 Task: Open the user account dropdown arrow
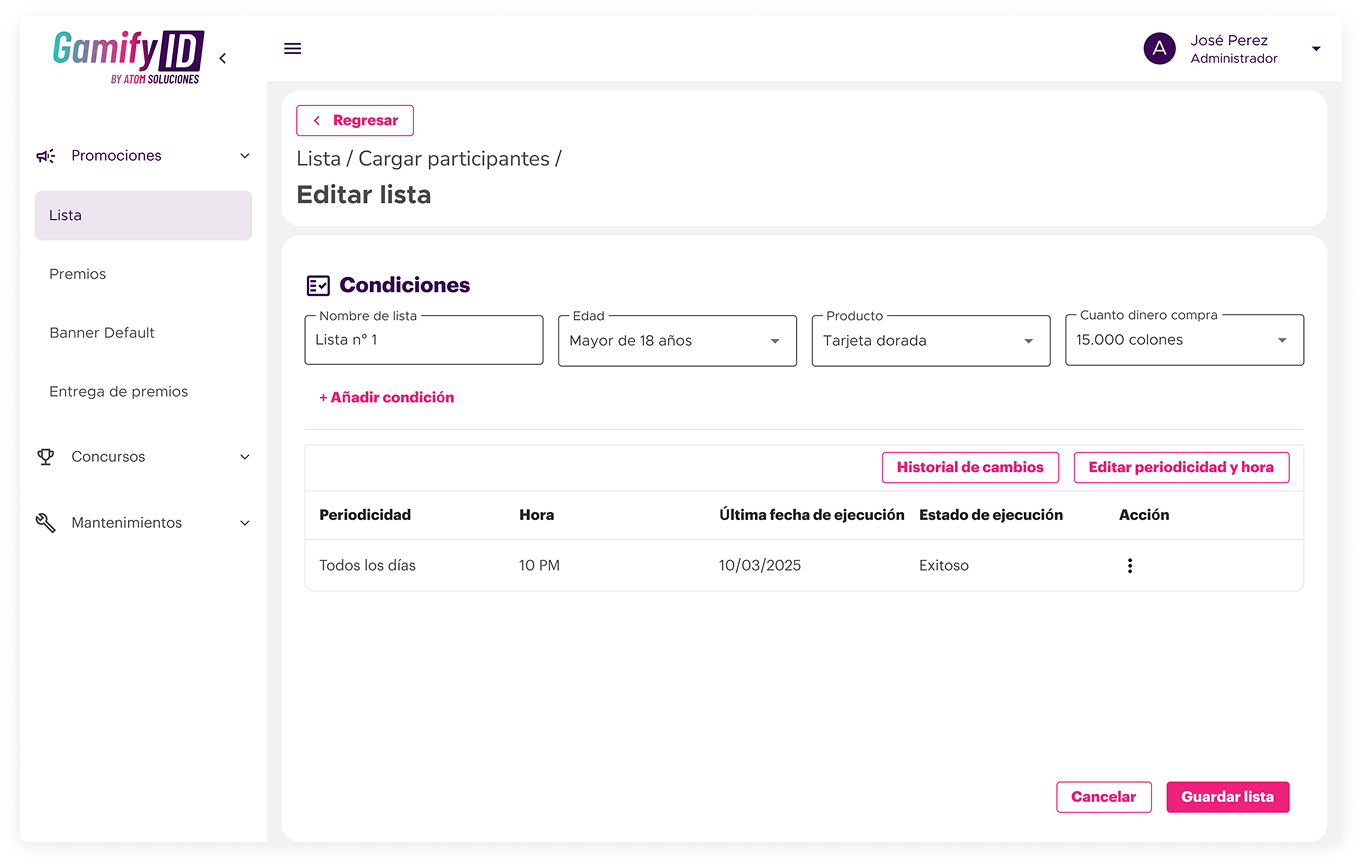[1315, 49]
